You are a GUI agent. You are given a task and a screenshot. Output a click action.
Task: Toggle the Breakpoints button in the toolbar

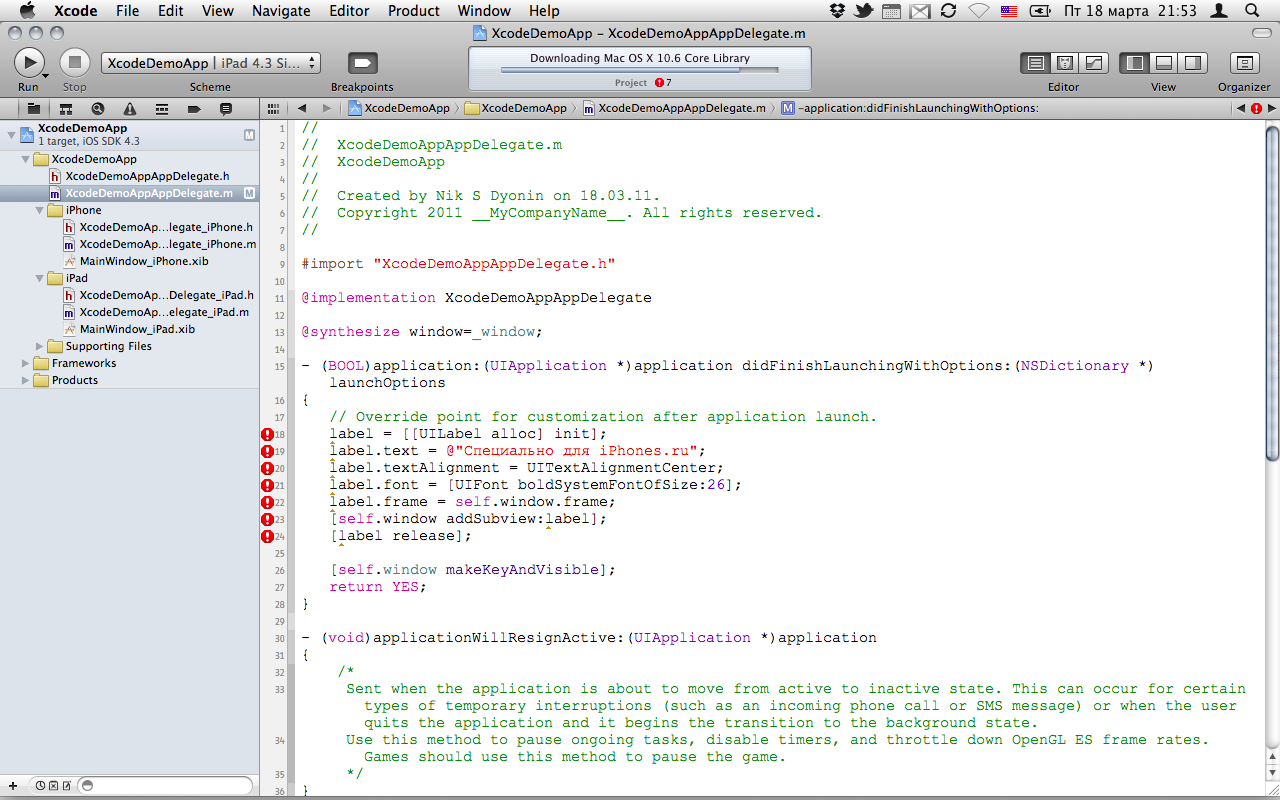(362, 63)
